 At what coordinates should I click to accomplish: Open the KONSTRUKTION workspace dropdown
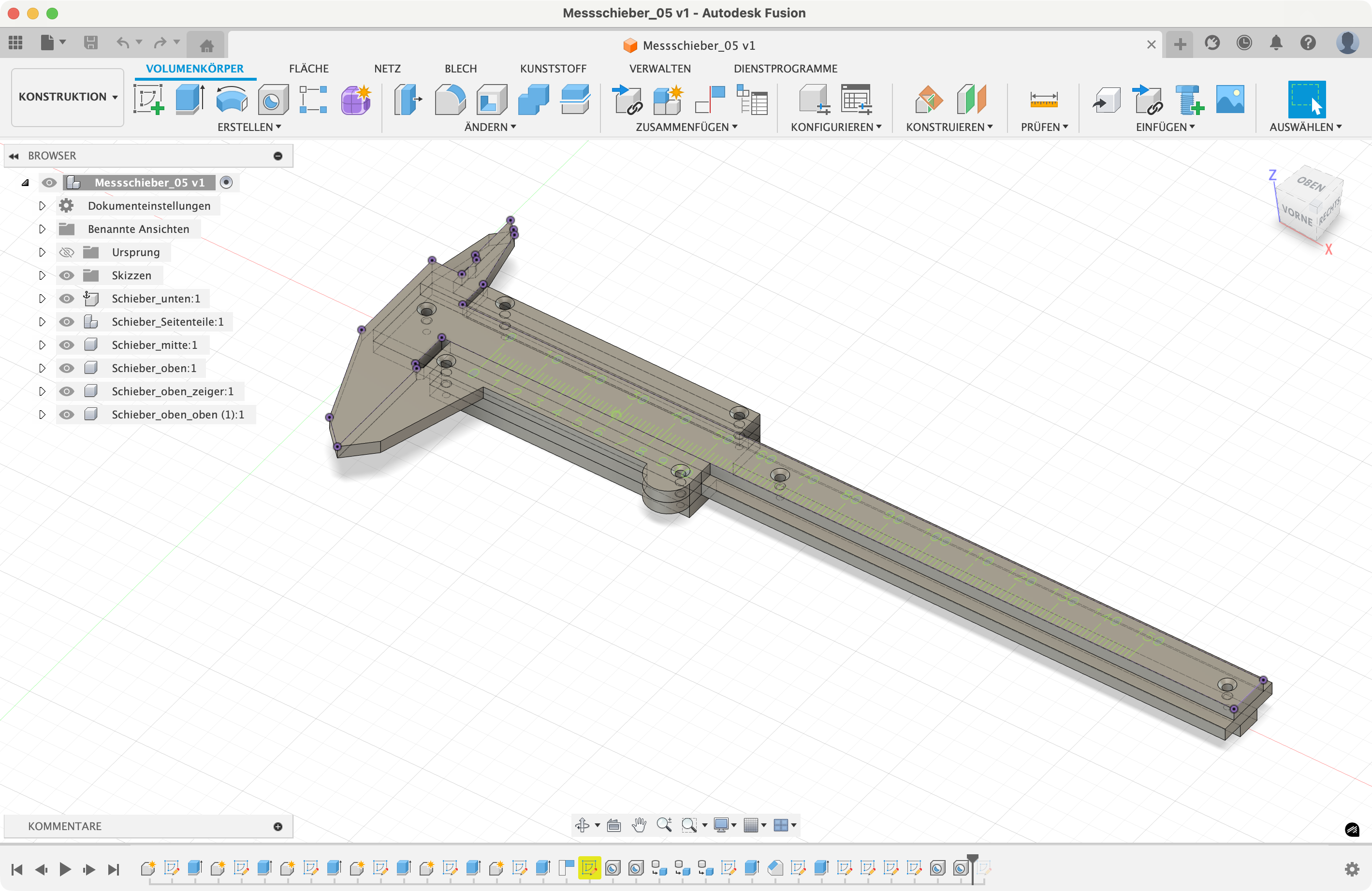[x=68, y=97]
